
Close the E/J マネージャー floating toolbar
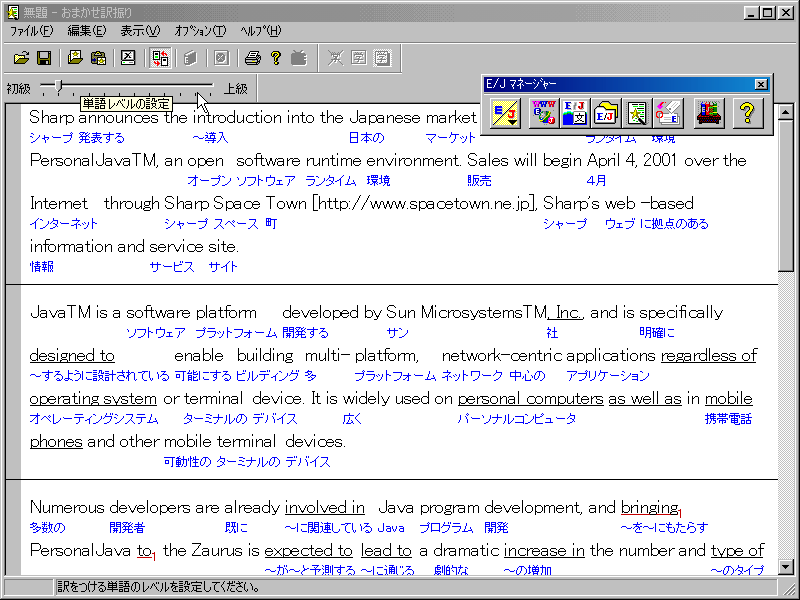(761, 84)
